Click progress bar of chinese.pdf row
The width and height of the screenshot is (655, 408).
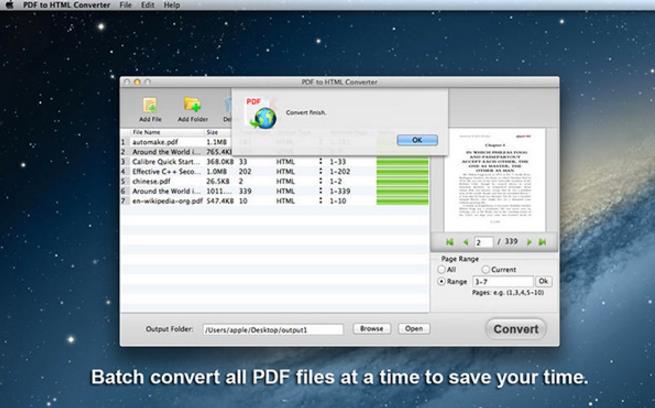tap(402, 181)
